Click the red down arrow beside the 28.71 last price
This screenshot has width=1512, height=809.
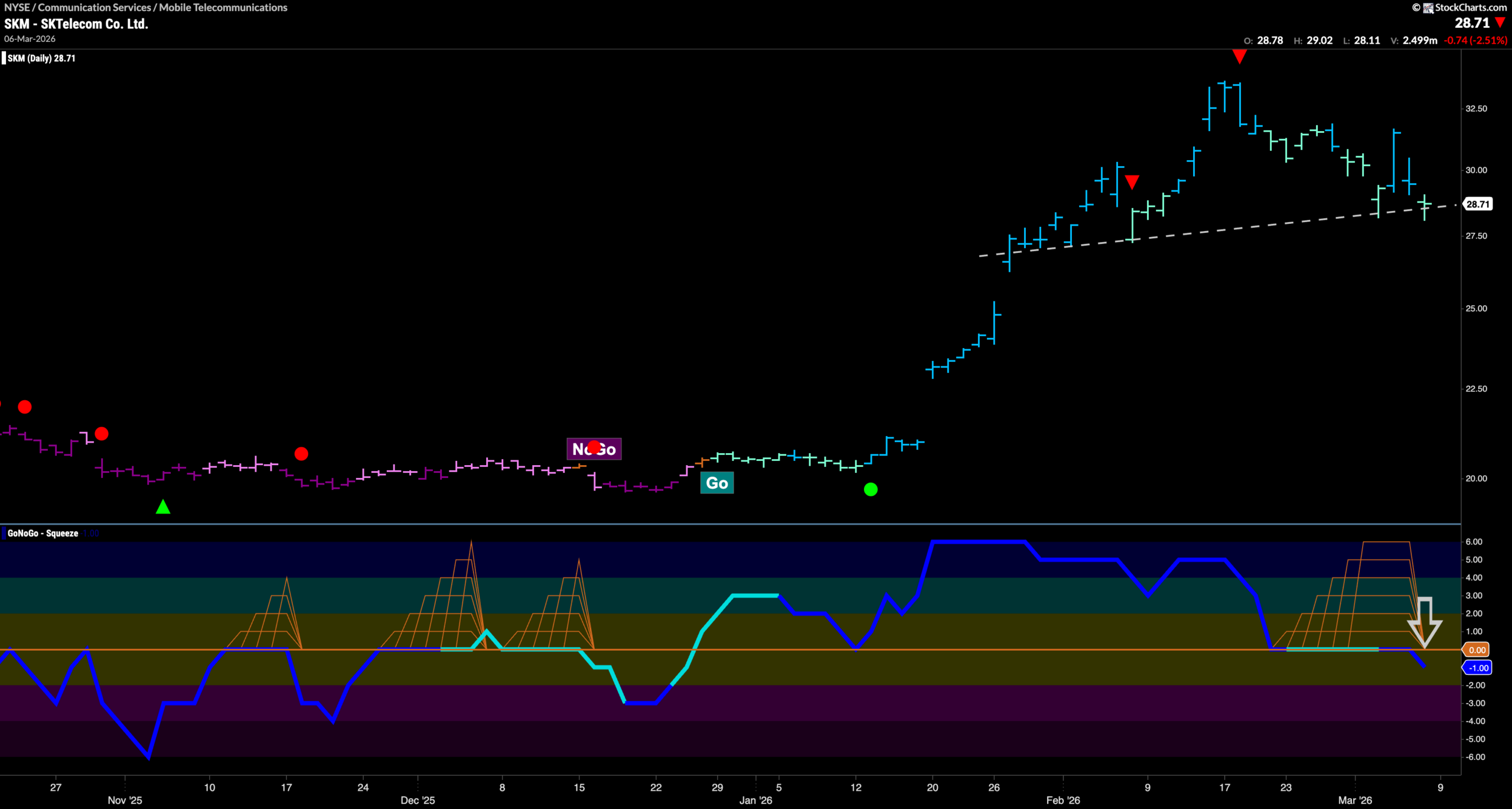coord(1500,23)
